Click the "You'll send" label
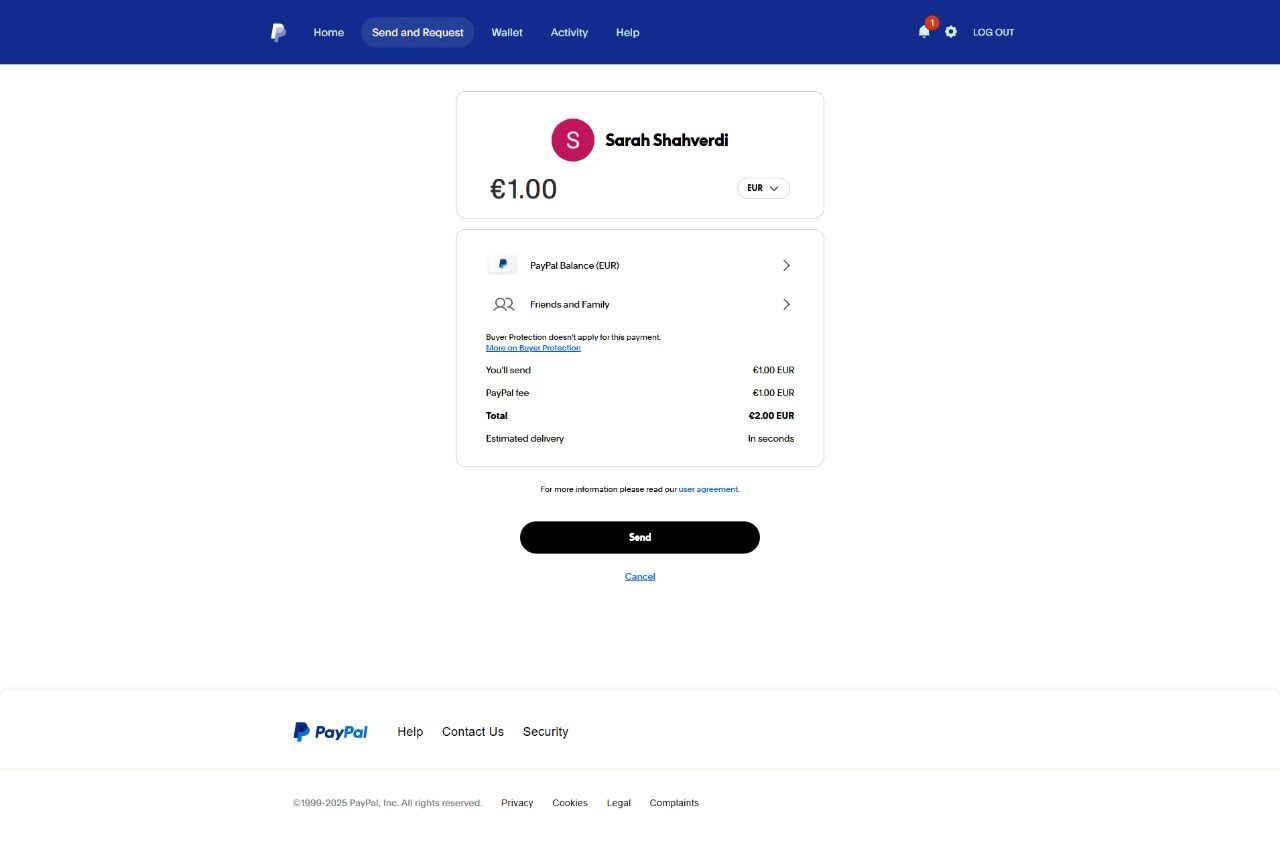 pyautogui.click(x=508, y=370)
